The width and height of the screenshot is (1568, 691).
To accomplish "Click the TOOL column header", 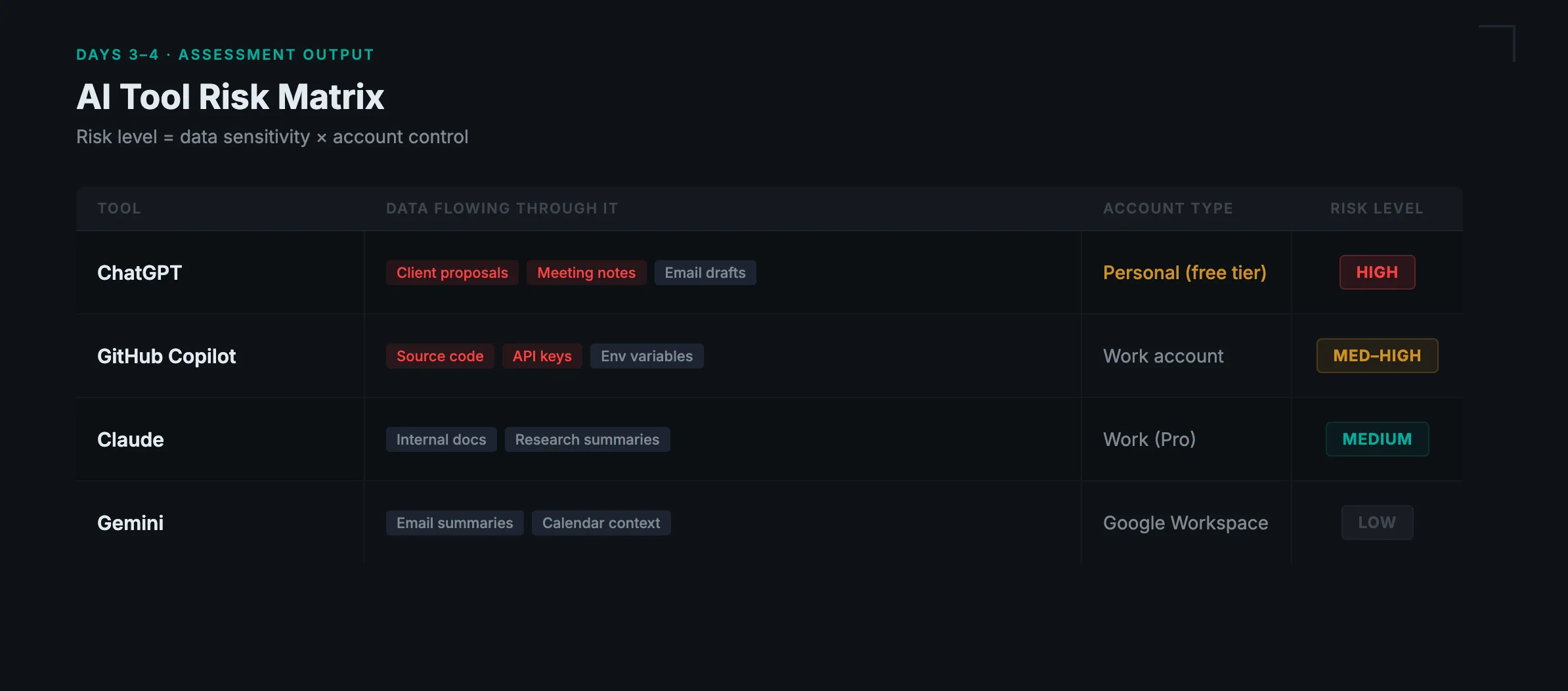I will [119, 208].
